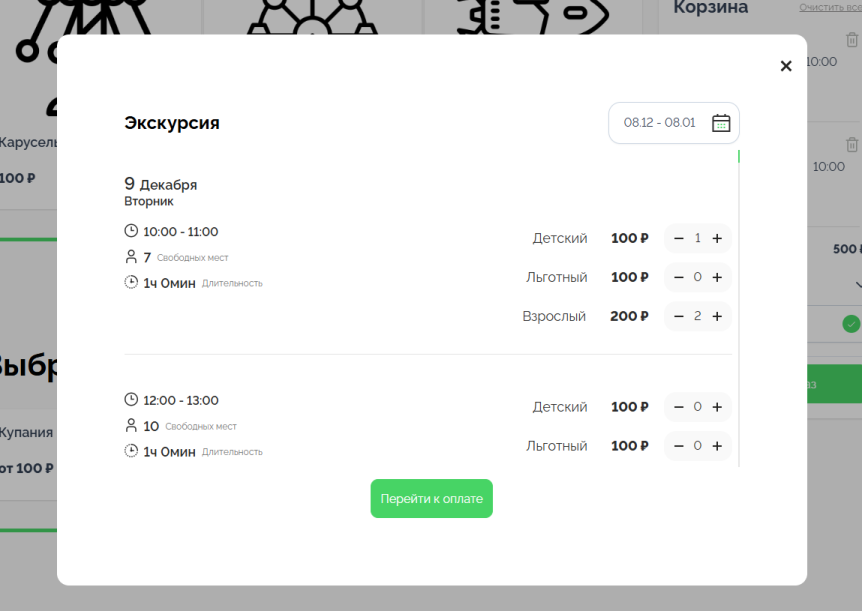The width and height of the screenshot is (862, 611).
Task: Decrease Взрослый ticket count by one
Action: point(679,317)
